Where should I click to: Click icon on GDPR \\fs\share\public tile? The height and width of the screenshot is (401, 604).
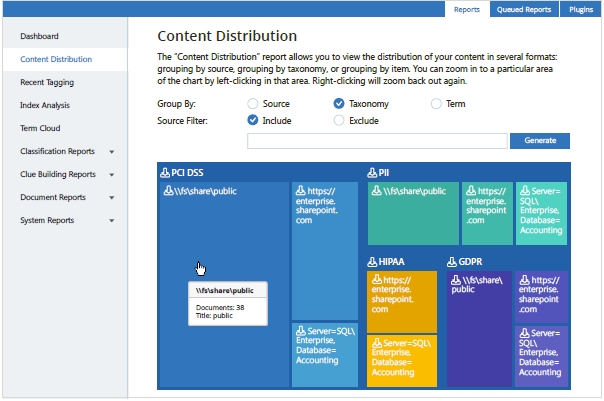tap(456, 280)
